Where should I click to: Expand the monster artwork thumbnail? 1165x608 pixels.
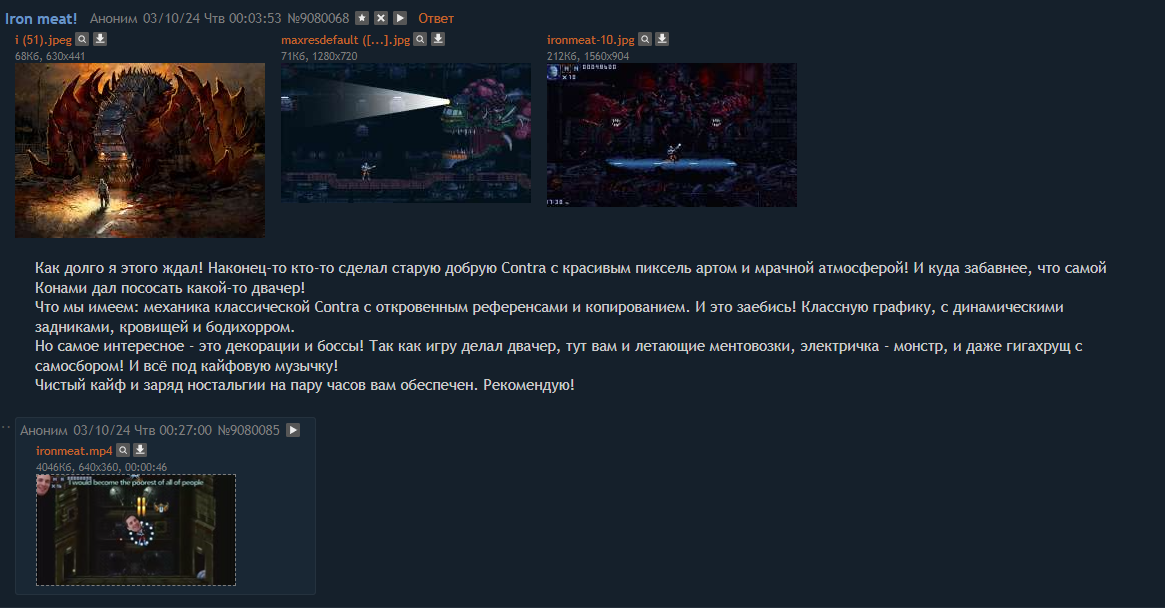click(x=140, y=150)
